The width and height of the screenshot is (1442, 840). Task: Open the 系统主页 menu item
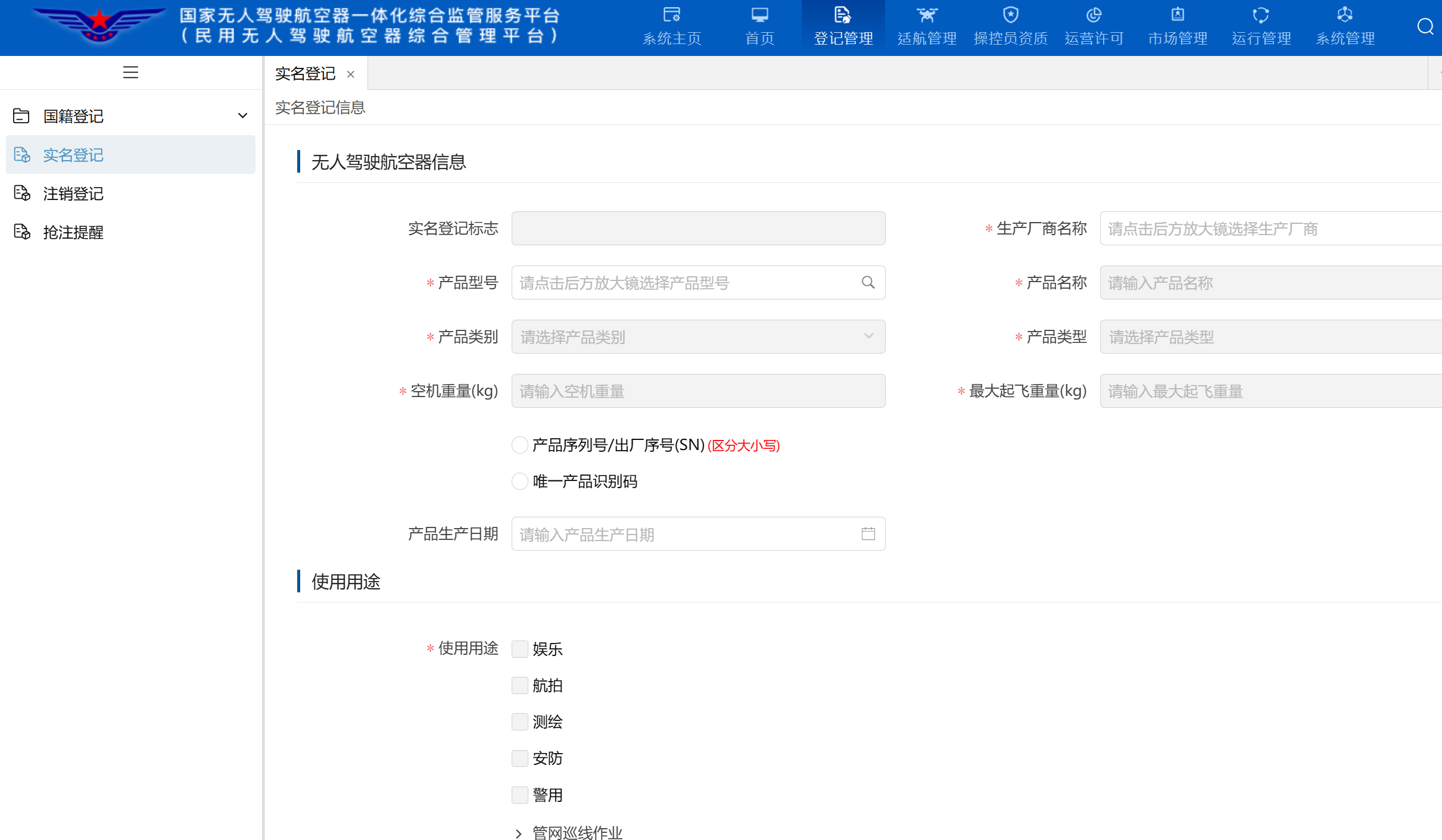click(x=671, y=38)
